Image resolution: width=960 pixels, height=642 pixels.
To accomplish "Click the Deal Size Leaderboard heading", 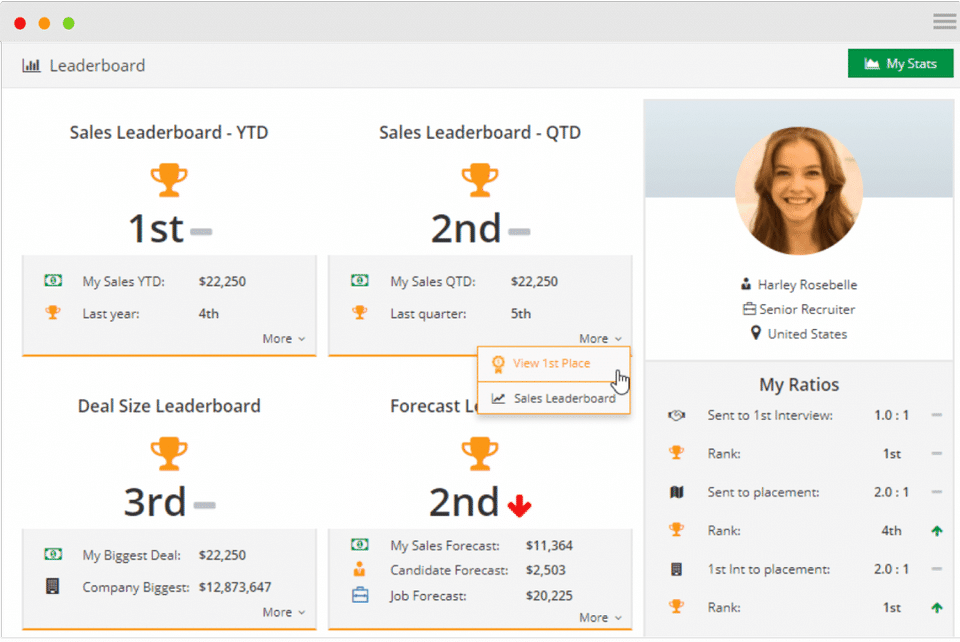I will (x=169, y=406).
